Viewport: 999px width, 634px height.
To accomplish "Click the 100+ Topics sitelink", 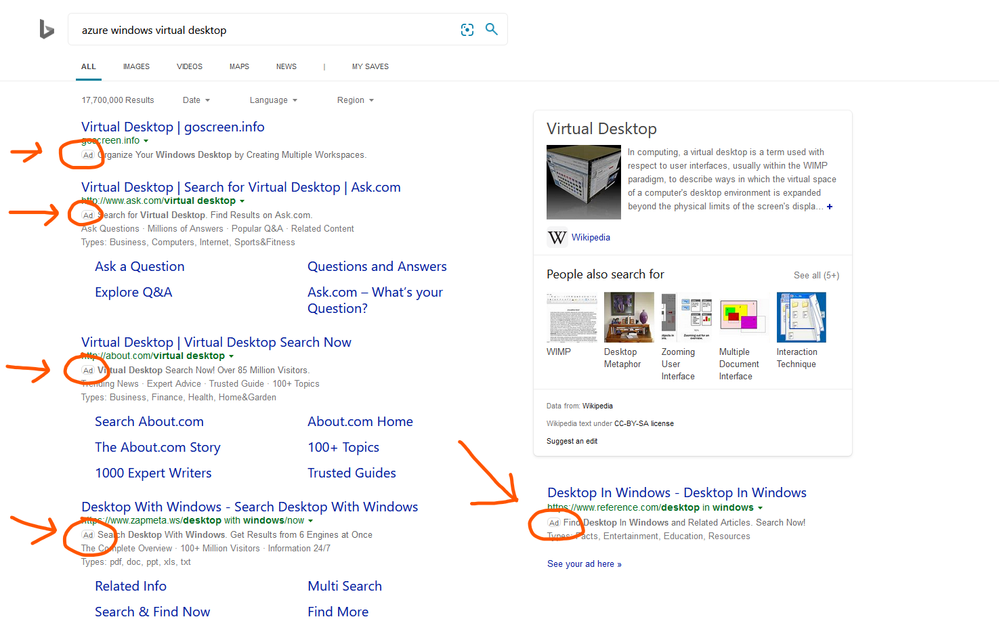I will click(x=343, y=447).
